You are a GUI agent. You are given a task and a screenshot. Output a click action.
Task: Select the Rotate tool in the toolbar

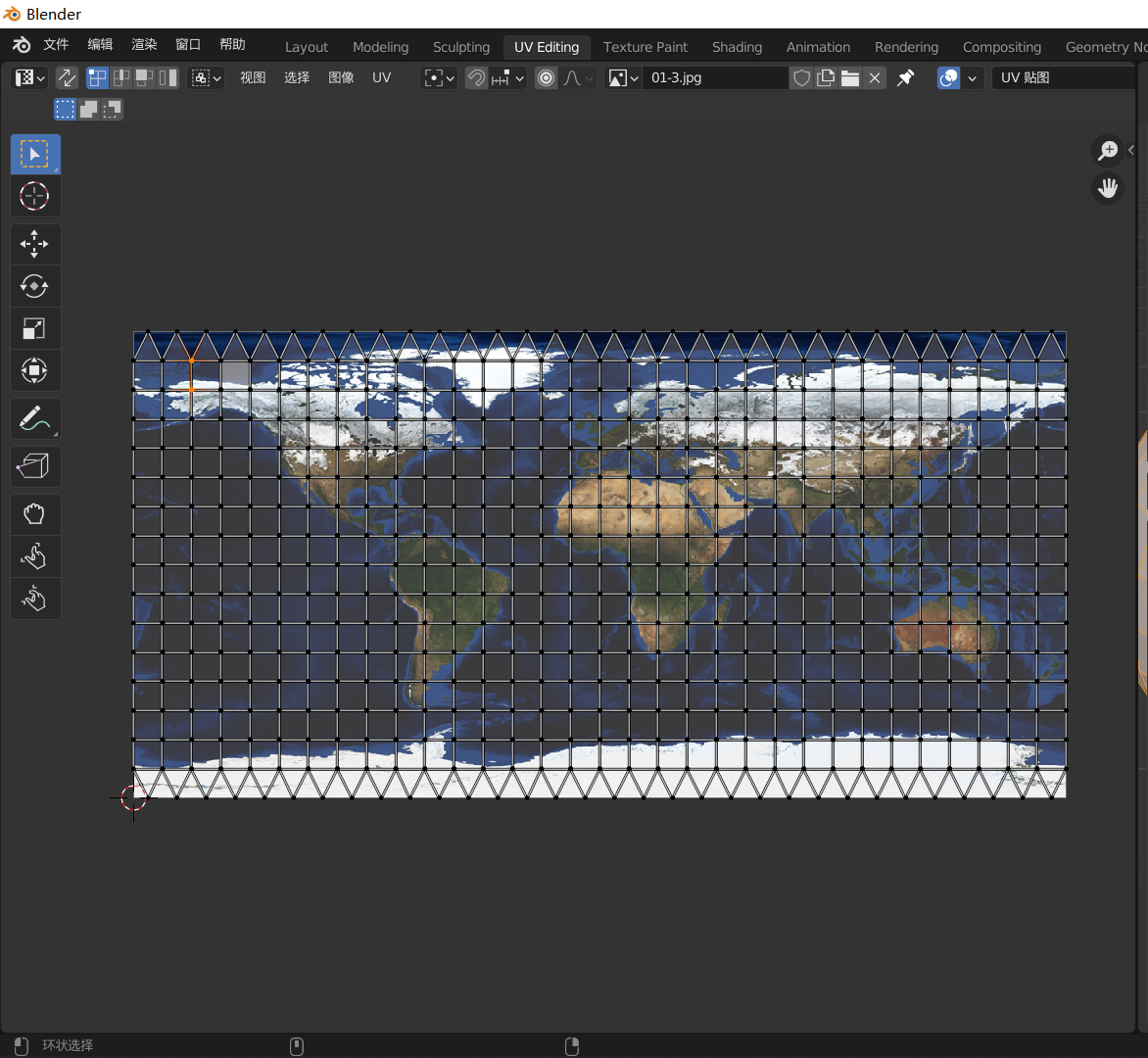tap(34, 286)
